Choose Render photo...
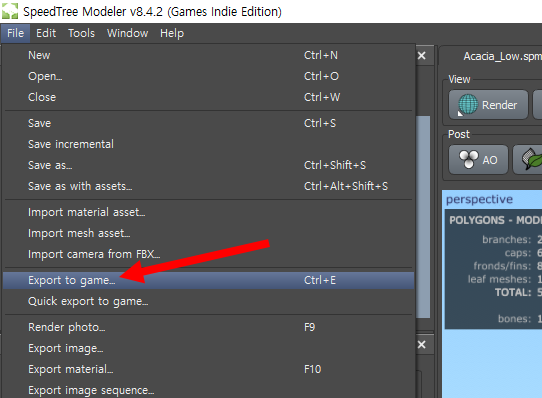This screenshot has width=542, height=398. (208, 327)
